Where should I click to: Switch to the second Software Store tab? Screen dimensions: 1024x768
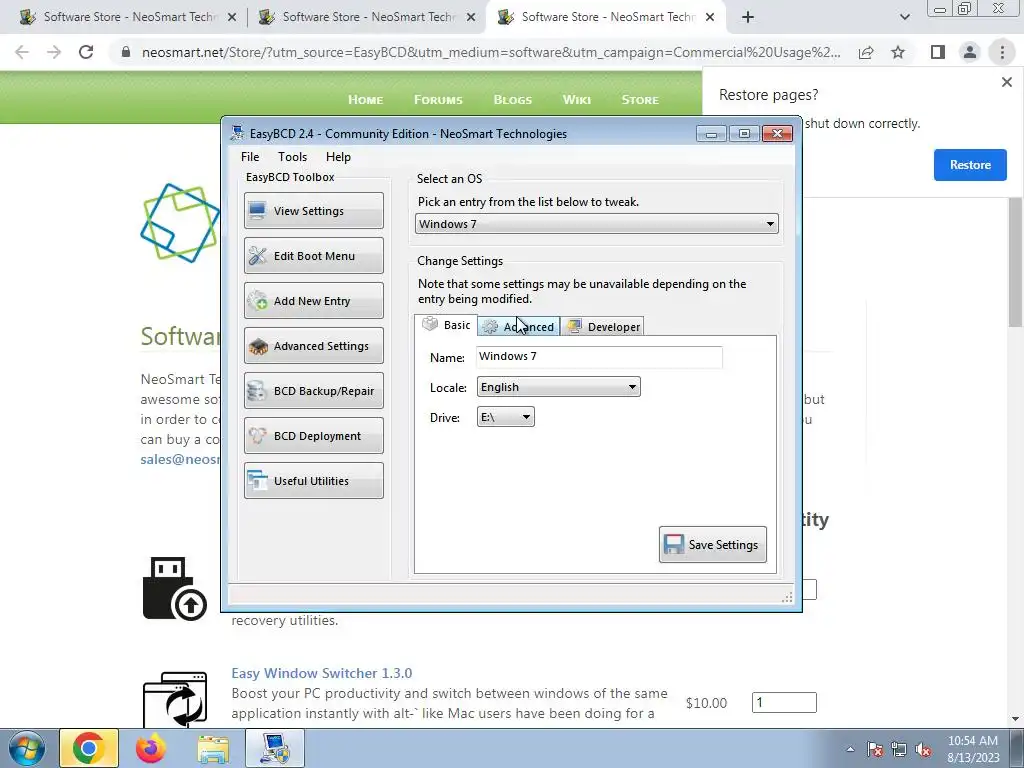(x=367, y=17)
